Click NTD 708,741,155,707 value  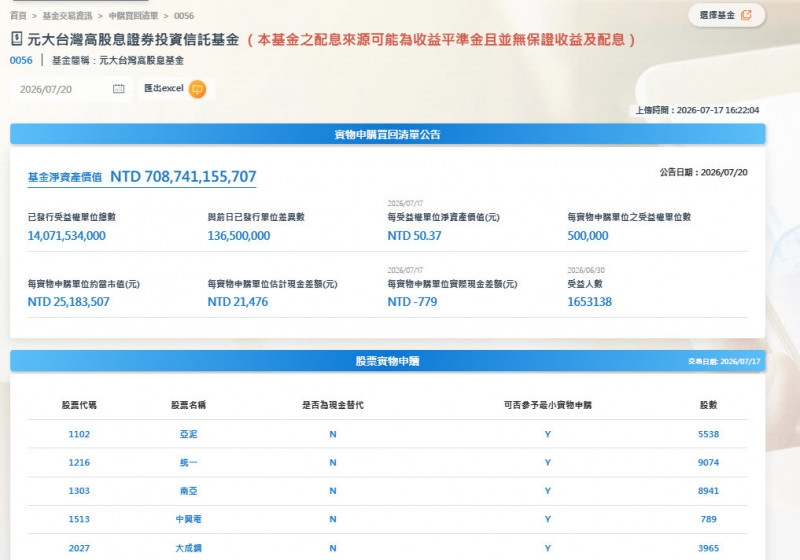click(x=183, y=176)
